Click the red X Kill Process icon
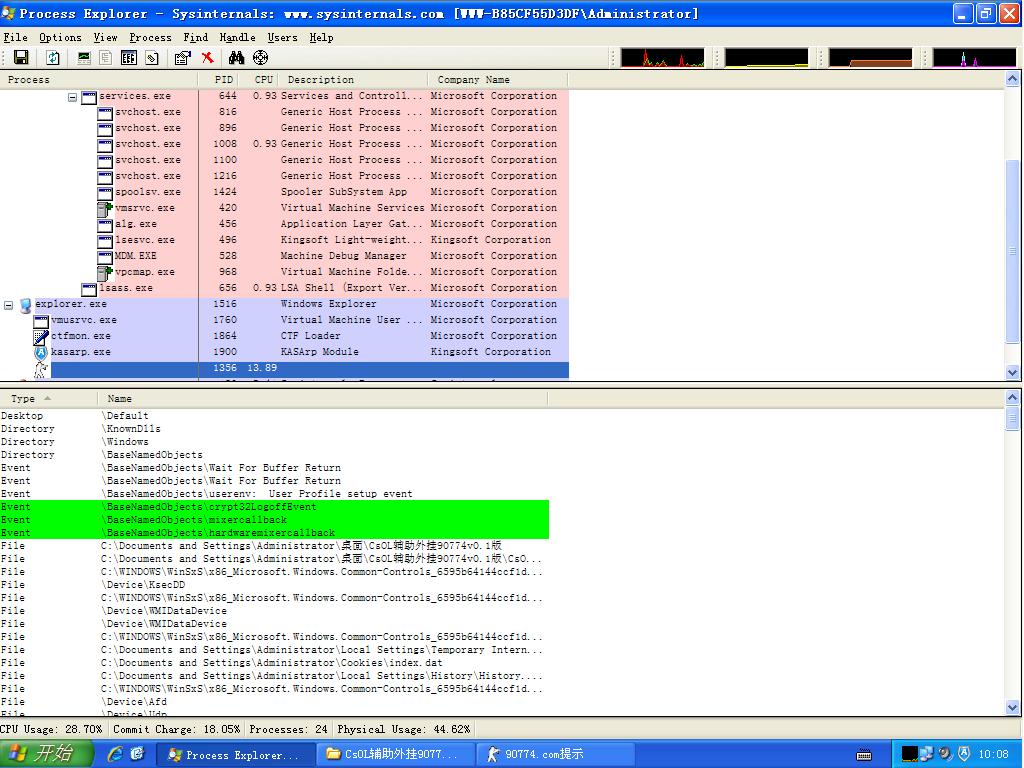The height and width of the screenshot is (768, 1024). pyautogui.click(x=208, y=57)
